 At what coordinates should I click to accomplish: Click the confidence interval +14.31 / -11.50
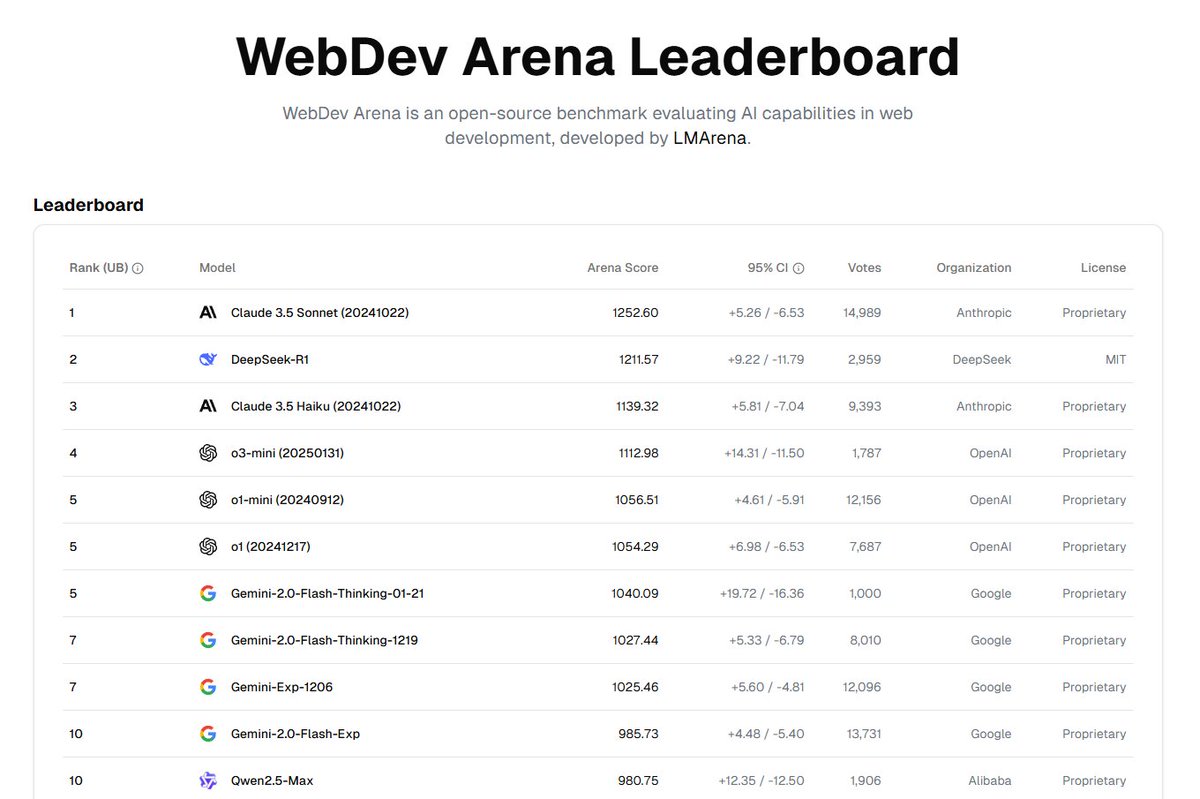tap(764, 453)
